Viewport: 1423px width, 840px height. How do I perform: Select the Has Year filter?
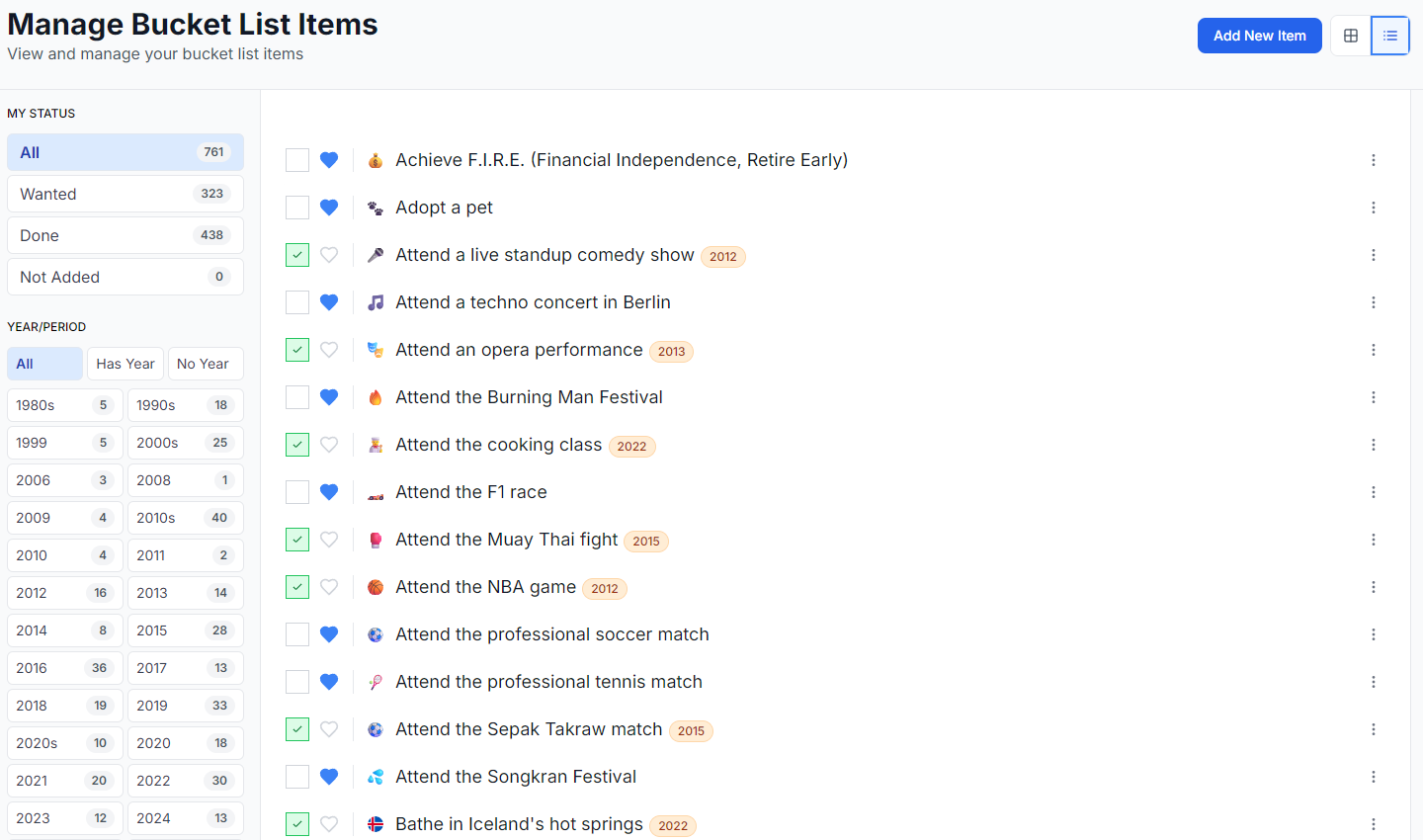[126, 364]
